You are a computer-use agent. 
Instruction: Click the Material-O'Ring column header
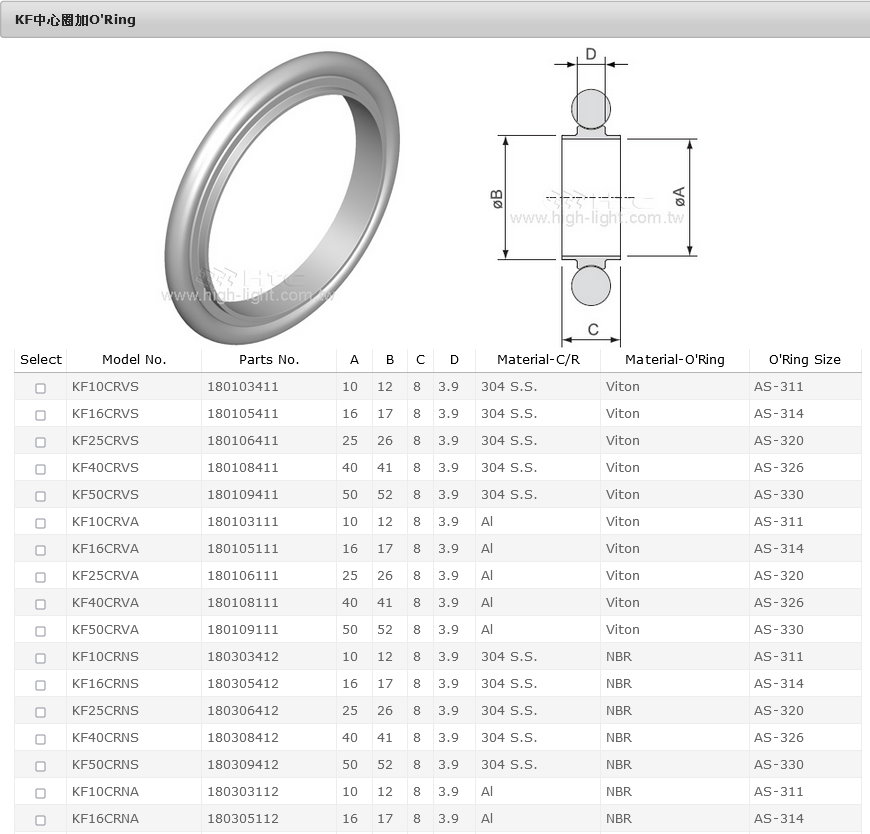pos(674,360)
